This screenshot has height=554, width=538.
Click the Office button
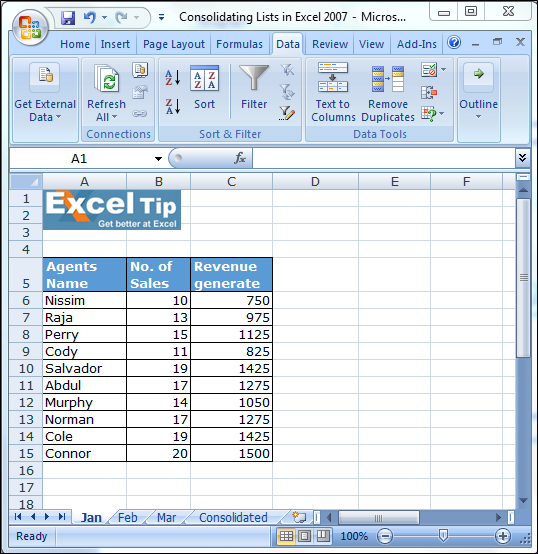[x=30, y=28]
